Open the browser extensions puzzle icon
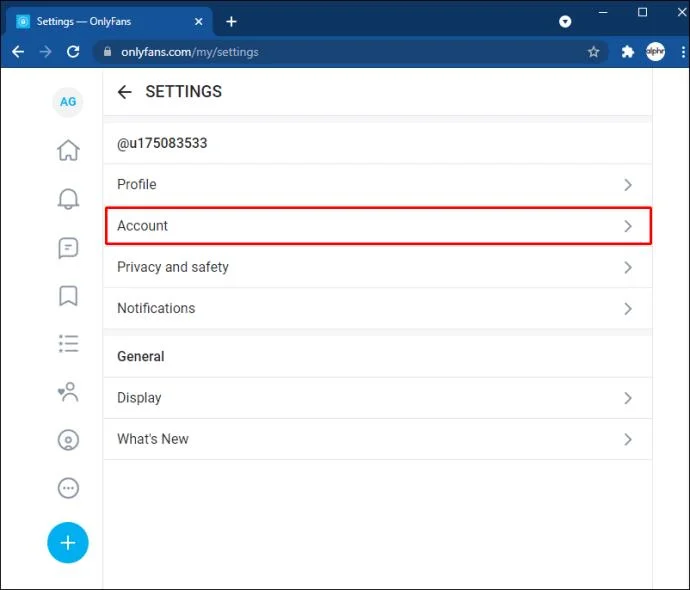 coord(628,52)
